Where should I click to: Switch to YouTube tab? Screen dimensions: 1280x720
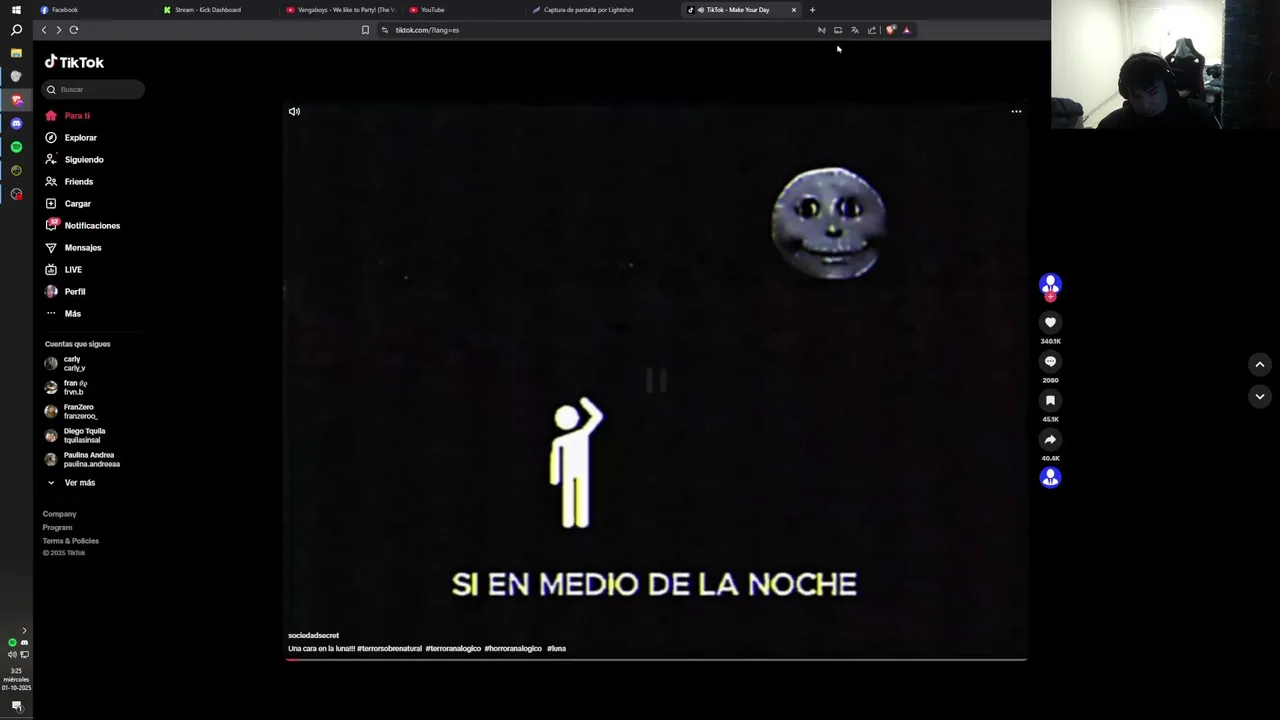pos(464,10)
